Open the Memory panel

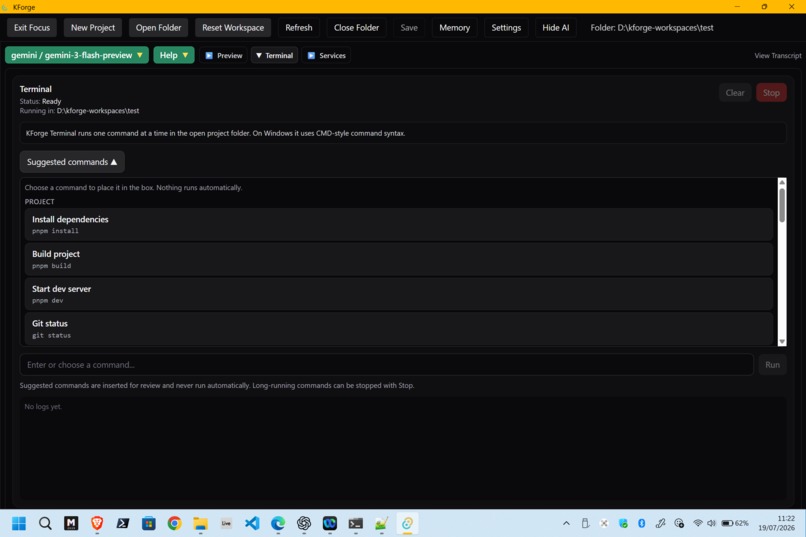pyautogui.click(x=454, y=28)
